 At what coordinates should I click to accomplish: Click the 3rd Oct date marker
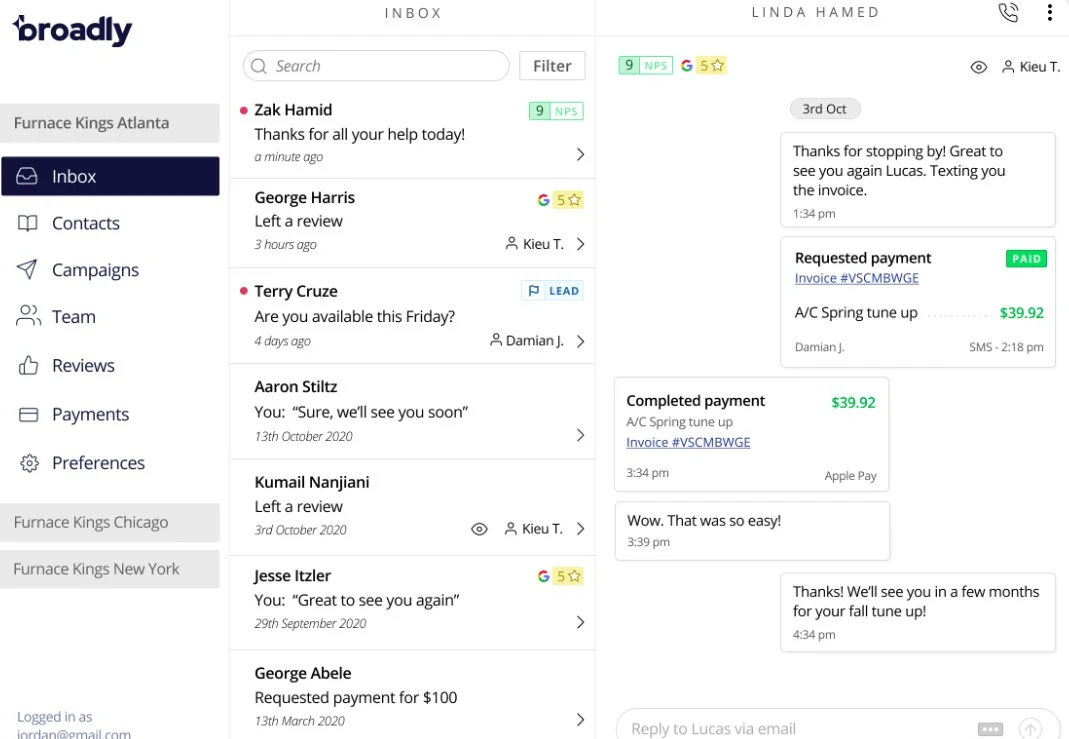tap(824, 109)
